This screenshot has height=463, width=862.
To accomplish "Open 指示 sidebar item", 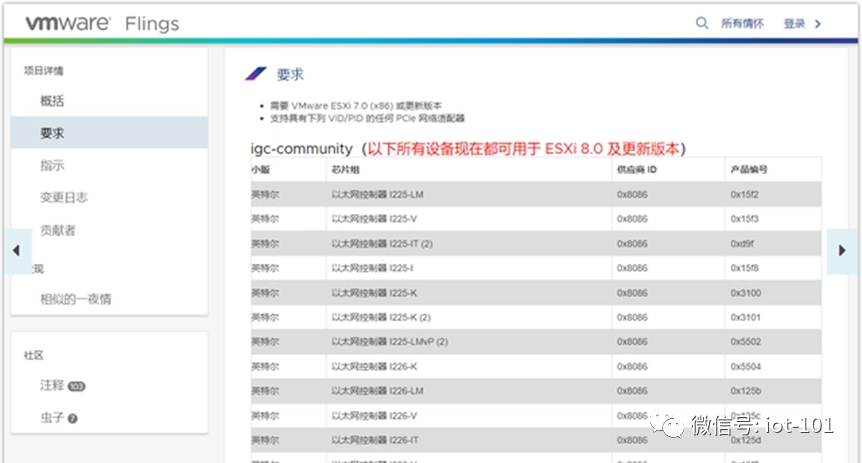I will click(52, 165).
